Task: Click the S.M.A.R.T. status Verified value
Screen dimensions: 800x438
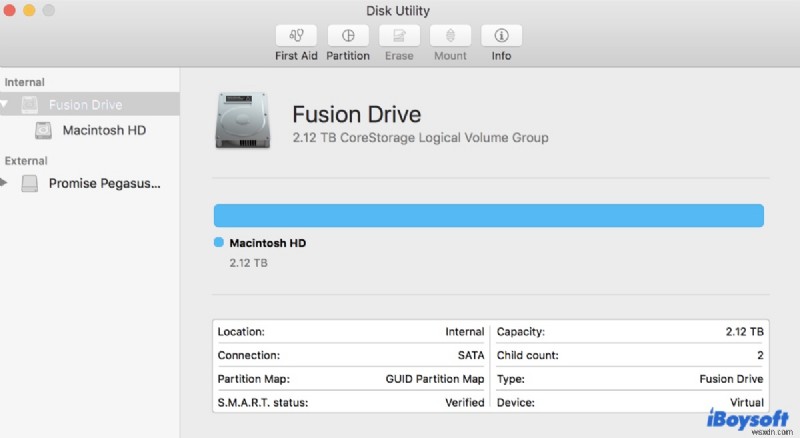Action: (x=464, y=402)
